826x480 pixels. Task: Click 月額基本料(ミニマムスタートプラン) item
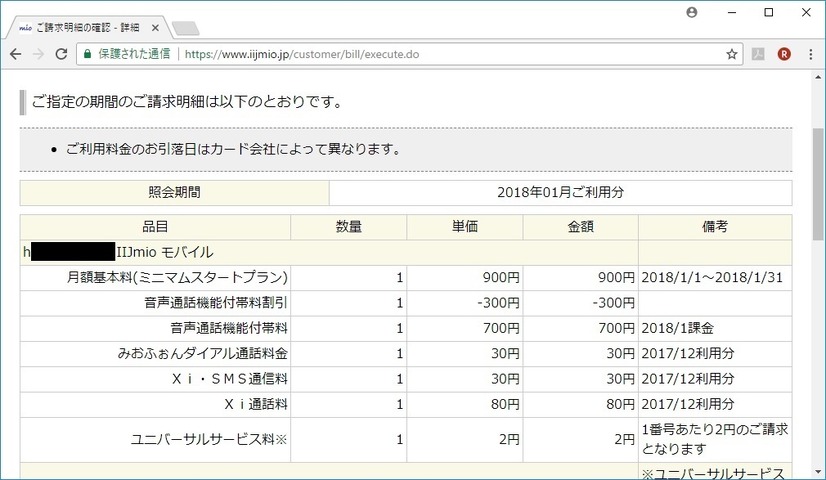[177, 277]
